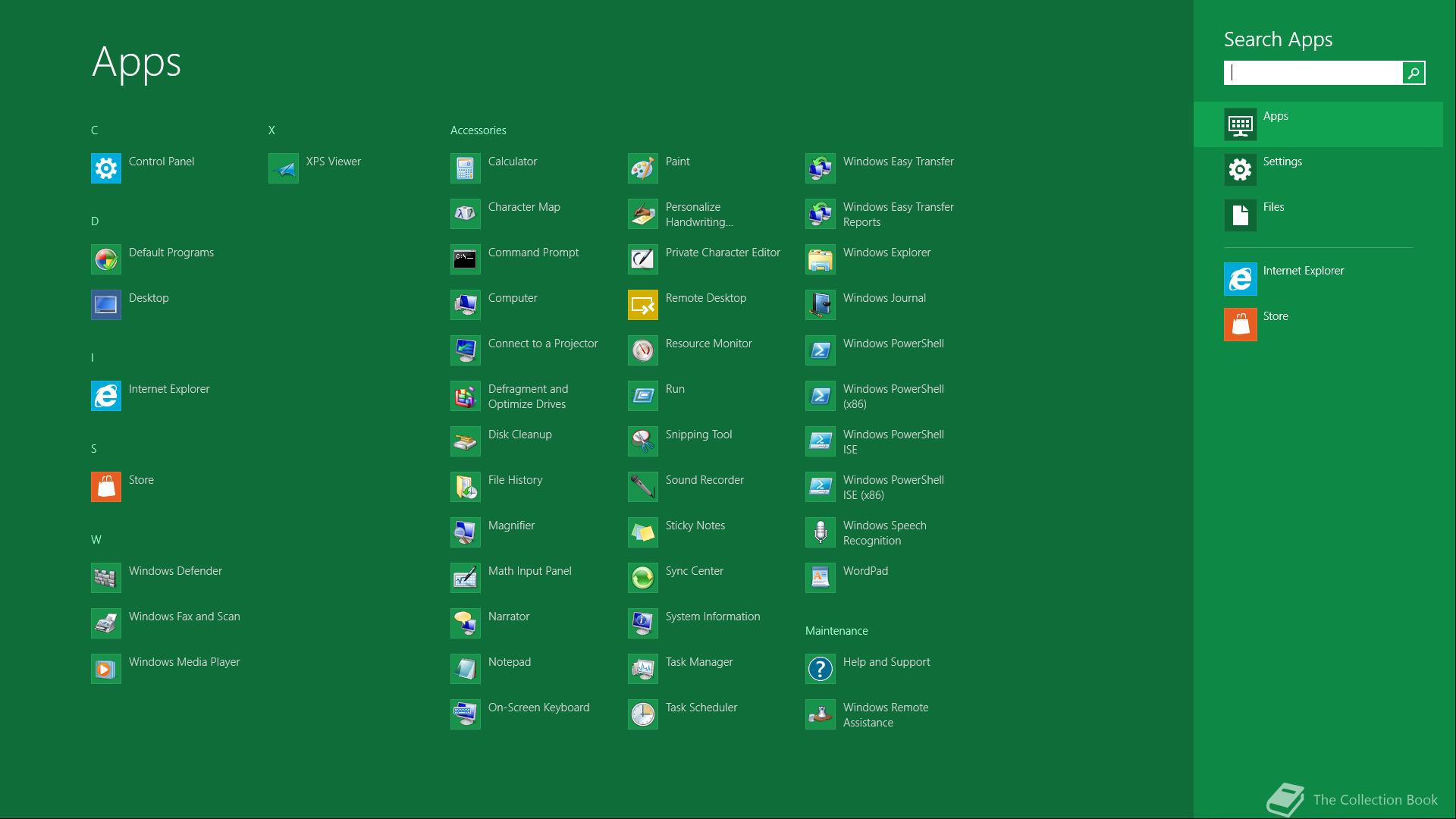Viewport: 1456px width, 819px height.
Task: Open Store icon under the S group
Action: point(106,487)
